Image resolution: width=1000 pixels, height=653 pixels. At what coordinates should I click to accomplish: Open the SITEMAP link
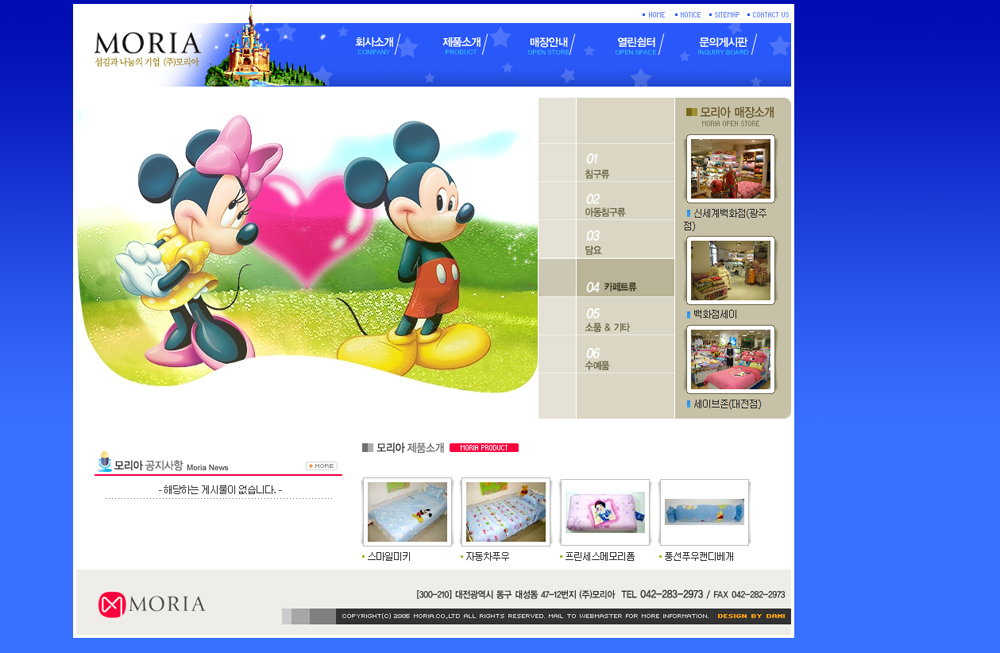[x=726, y=15]
